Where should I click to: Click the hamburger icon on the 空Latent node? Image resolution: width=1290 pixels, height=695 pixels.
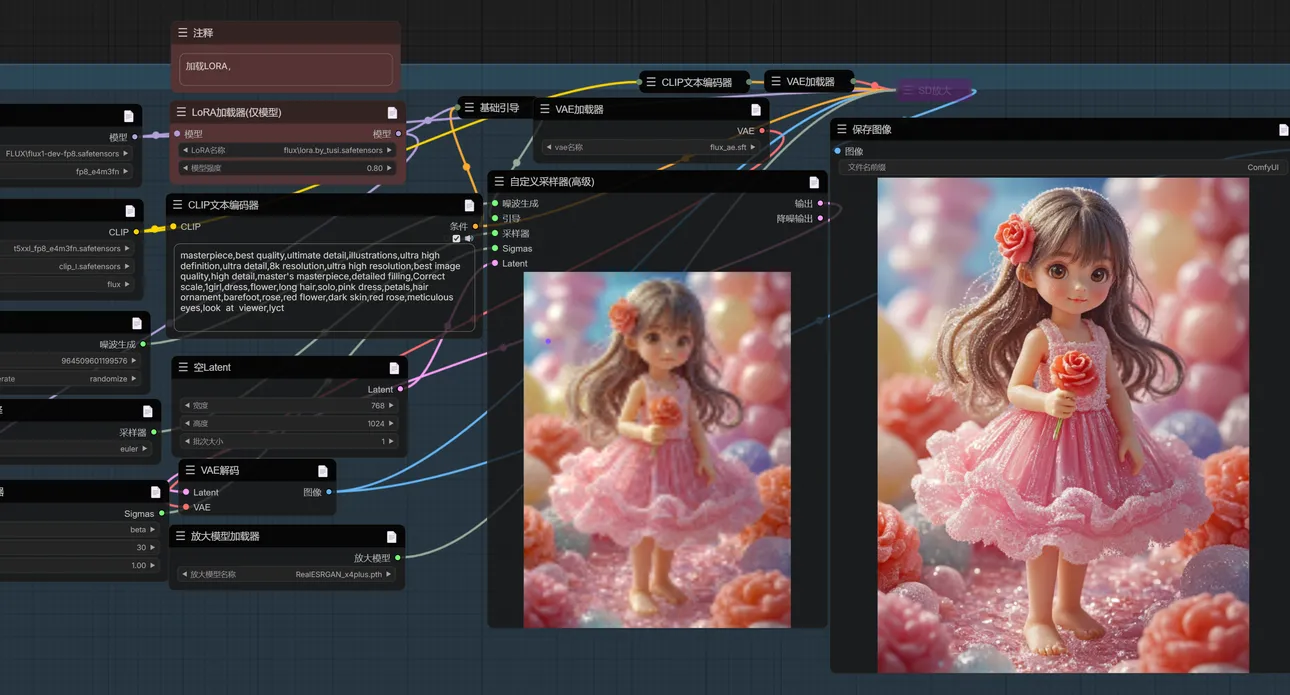click(x=182, y=368)
